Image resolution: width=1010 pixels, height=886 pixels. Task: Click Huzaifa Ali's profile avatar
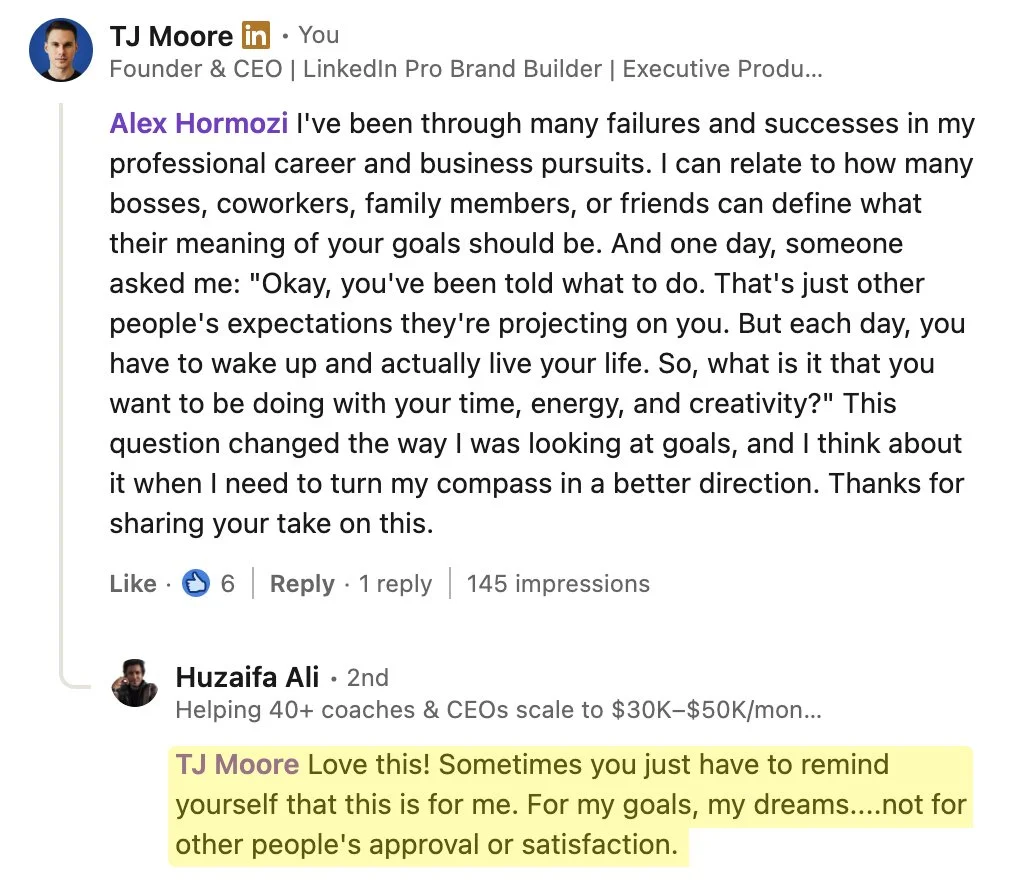click(135, 683)
